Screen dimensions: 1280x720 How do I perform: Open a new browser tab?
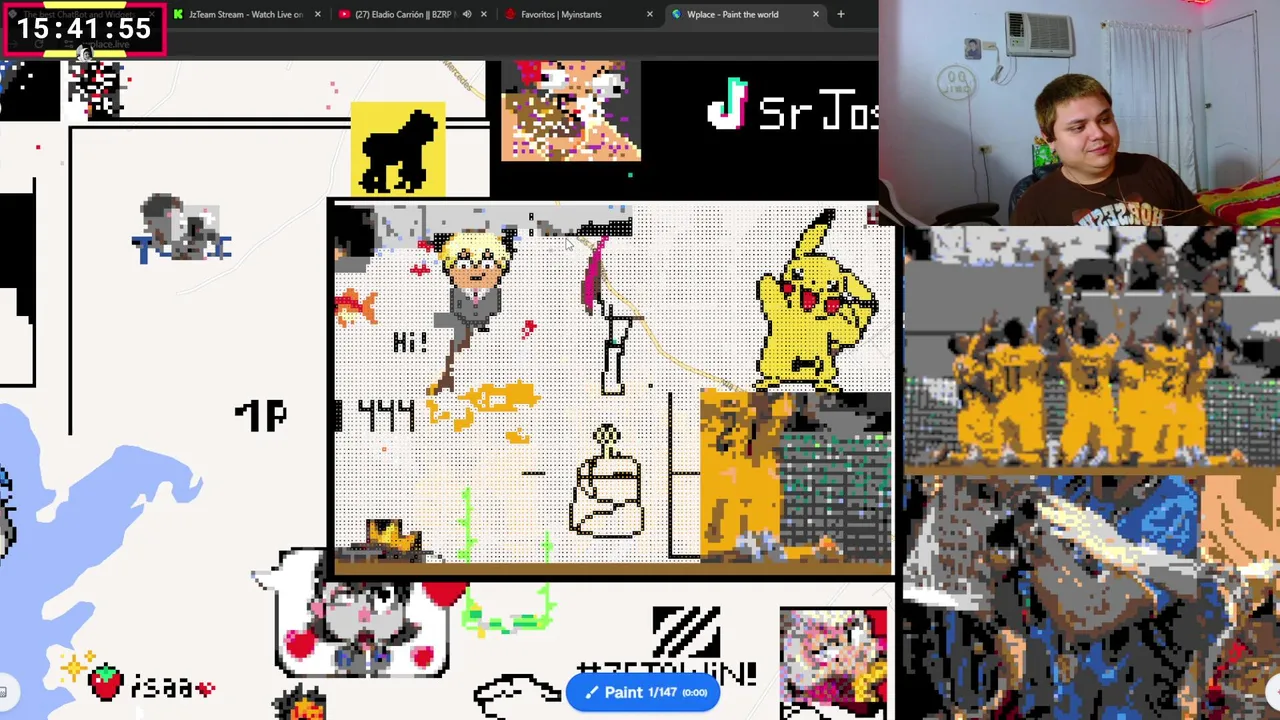pyautogui.click(x=841, y=14)
